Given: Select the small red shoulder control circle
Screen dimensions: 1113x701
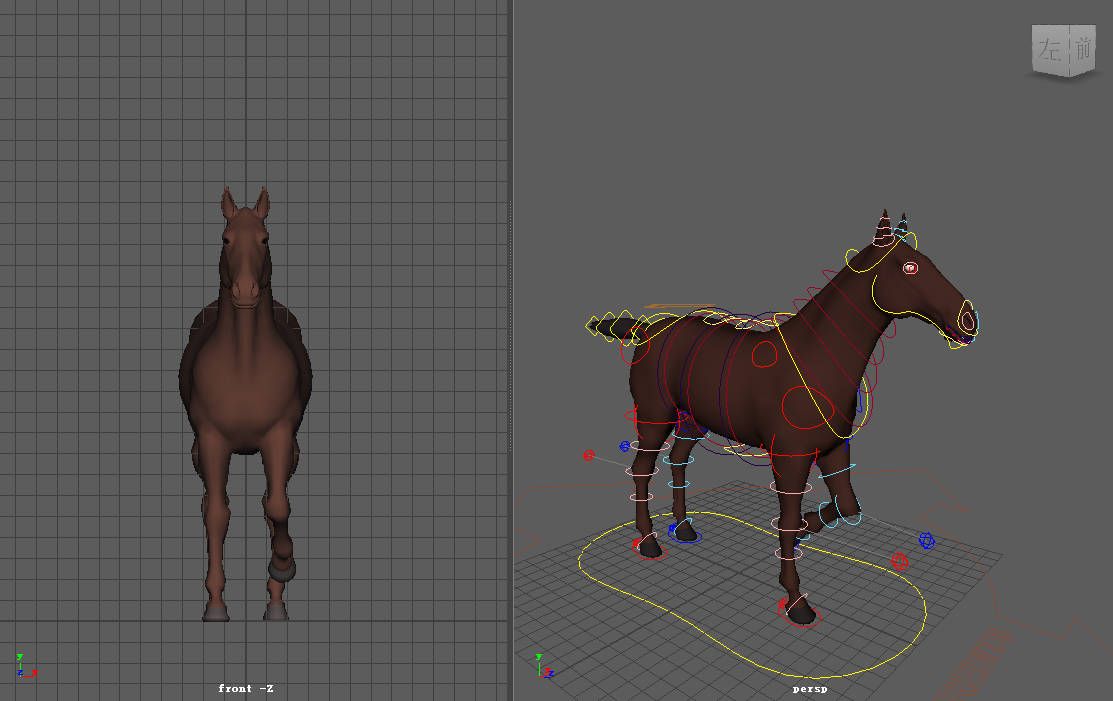Looking at the screenshot, I should click(765, 355).
